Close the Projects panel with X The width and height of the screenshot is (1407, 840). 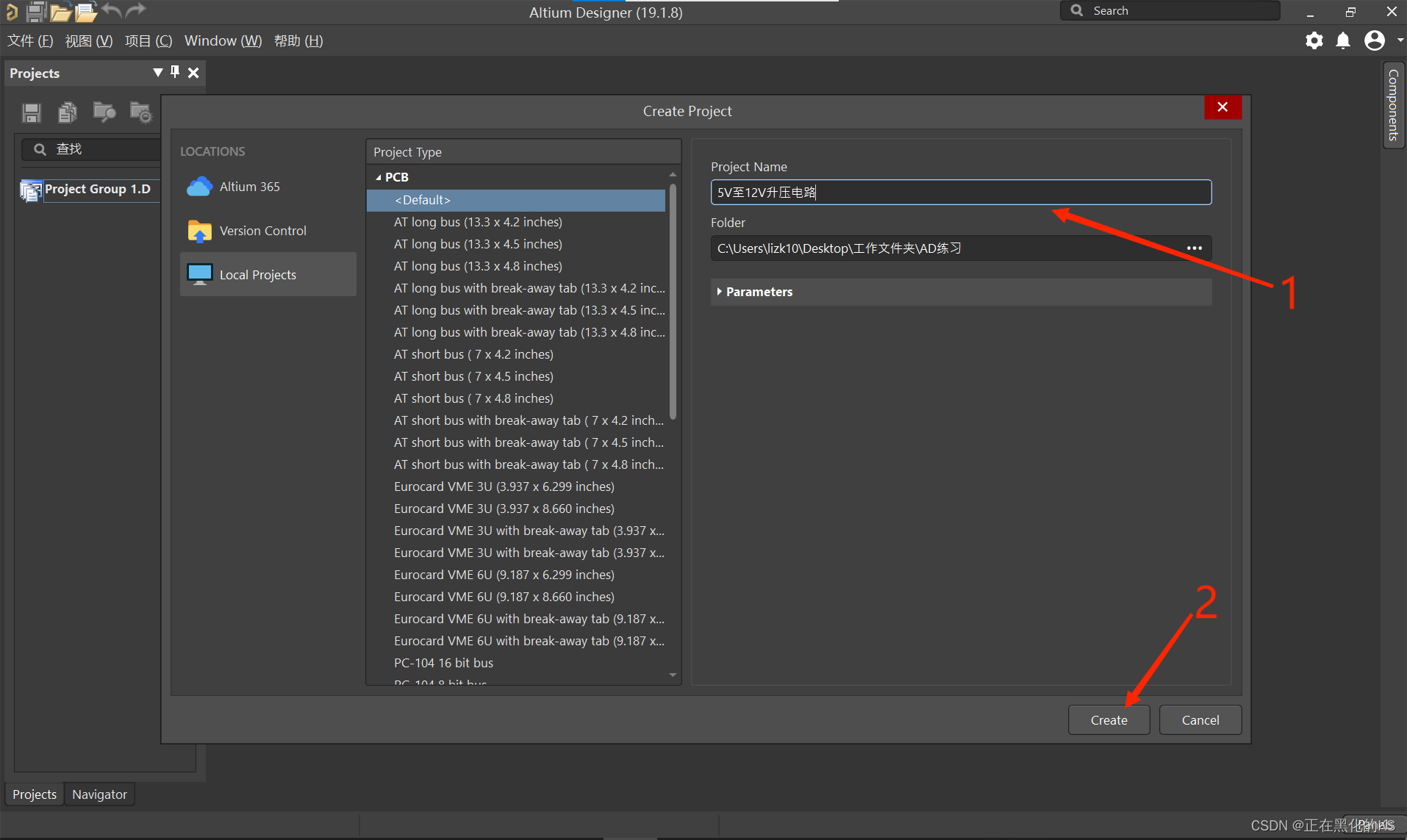pyautogui.click(x=193, y=73)
